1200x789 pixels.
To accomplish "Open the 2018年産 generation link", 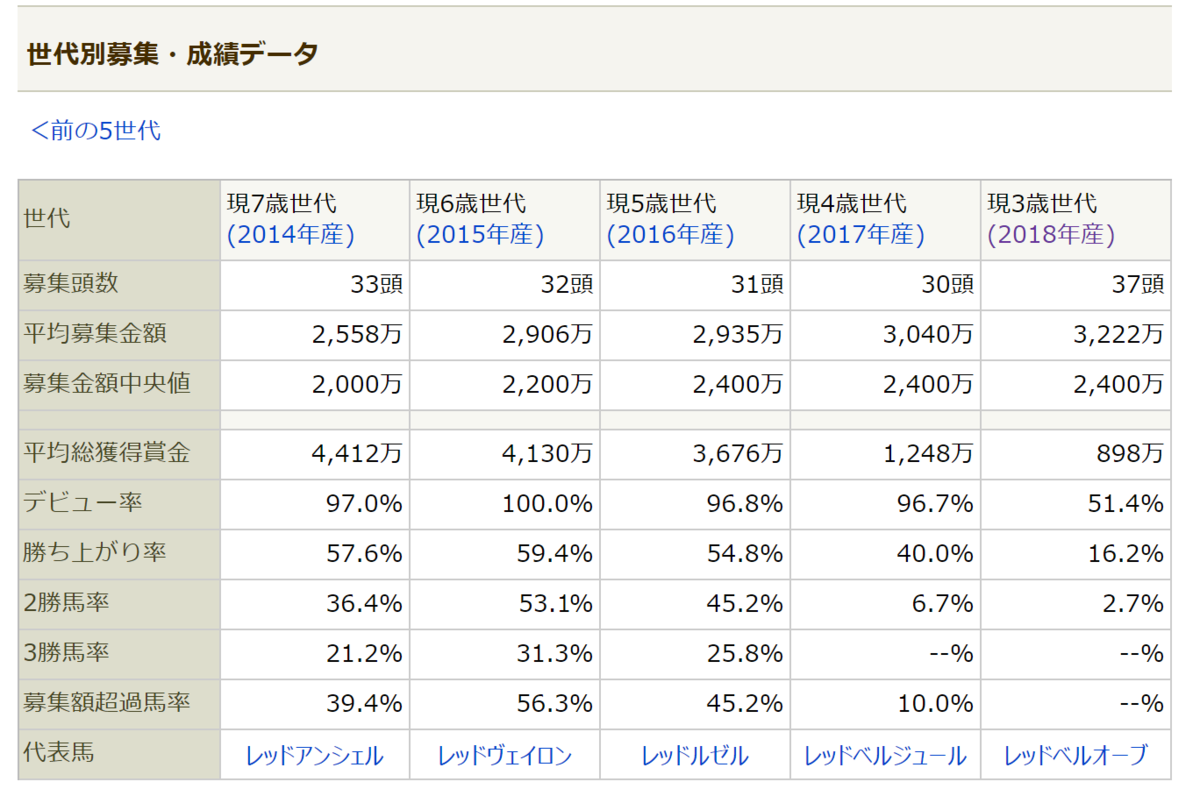I will pyautogui.click(x=1047, y=240).
